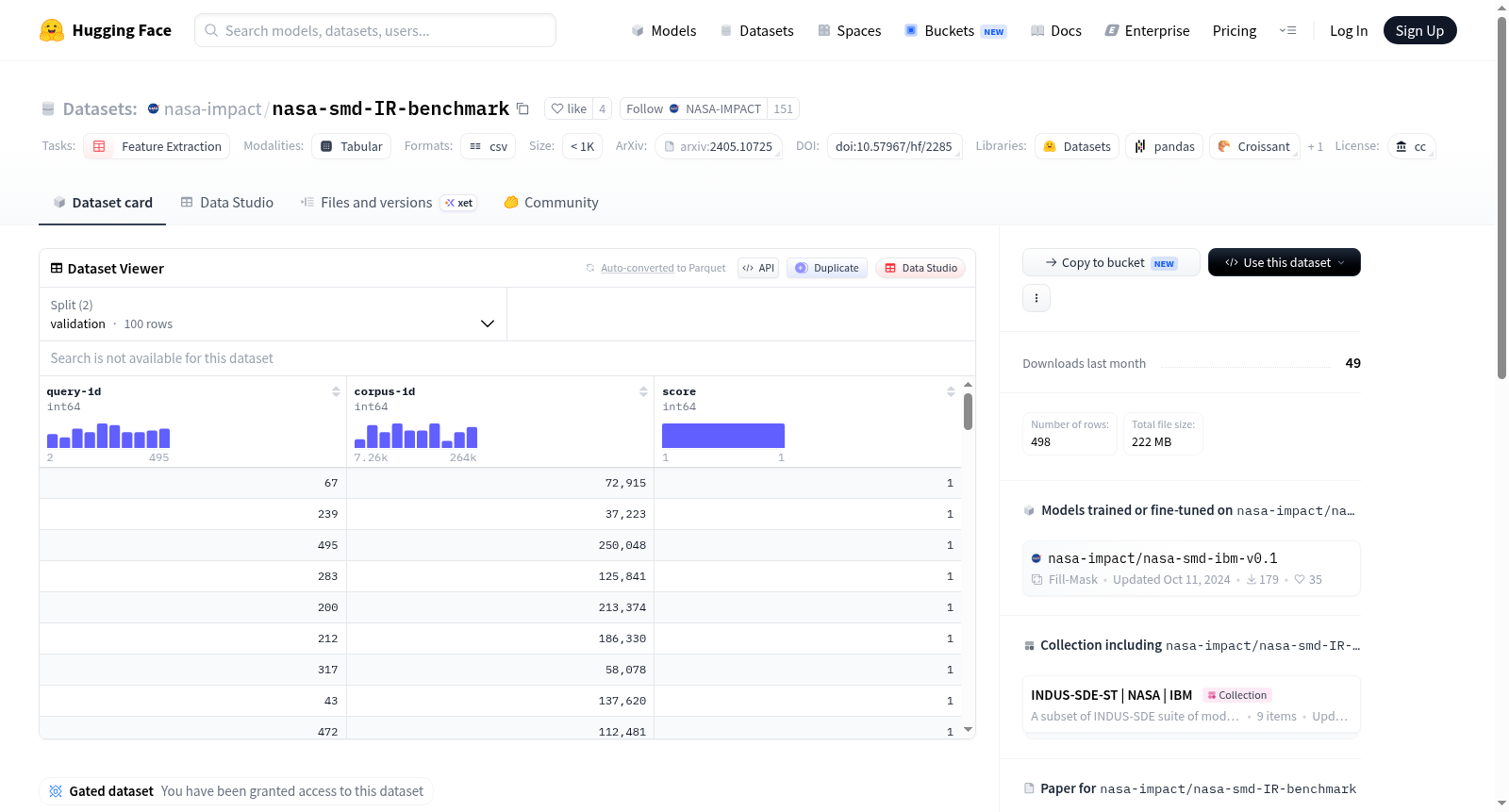Select table cell 58,078
This screenshot has height=812, width=1509.
(500, 670)
